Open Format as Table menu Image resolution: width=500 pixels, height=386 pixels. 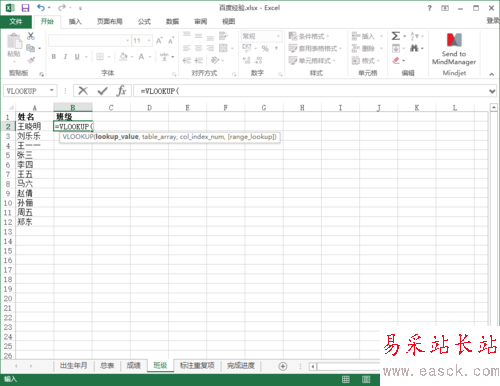pos(315,48)
